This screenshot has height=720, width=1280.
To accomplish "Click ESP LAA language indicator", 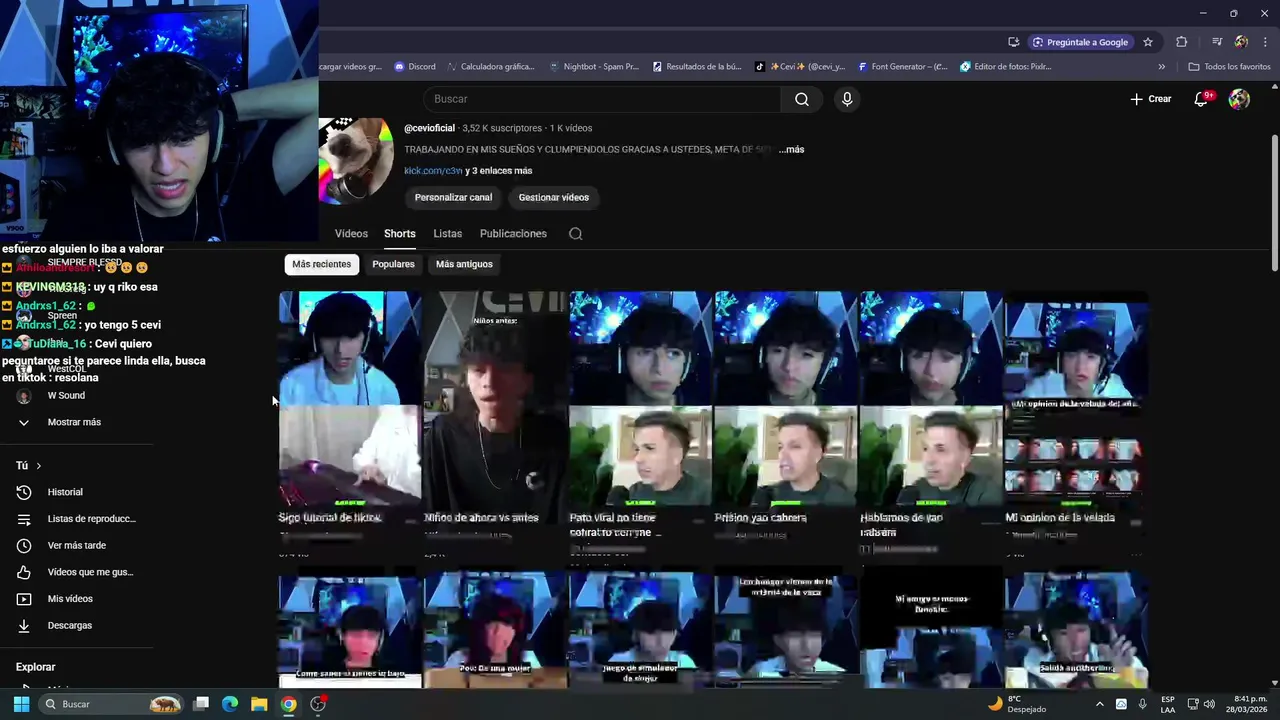I will (1168, 704).
